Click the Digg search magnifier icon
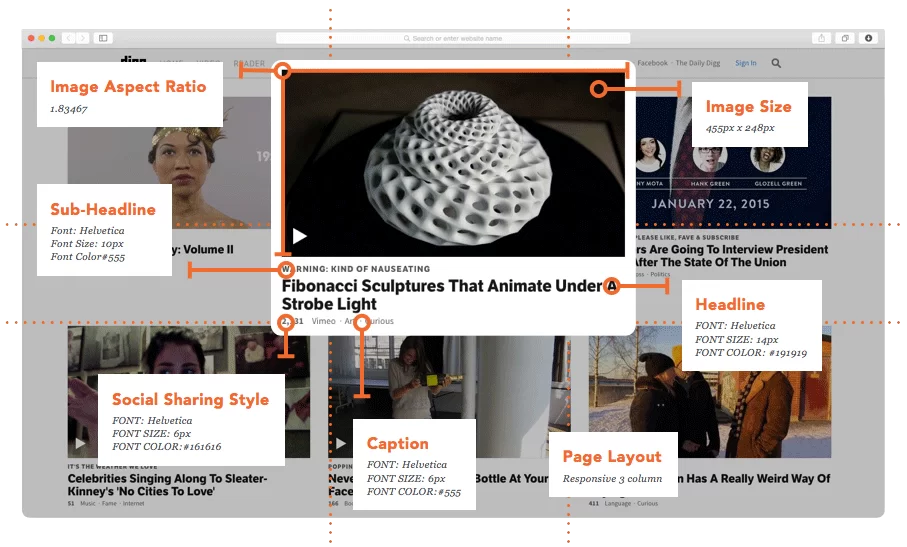This screenshot has height=547, width=907. pos(776,63)
